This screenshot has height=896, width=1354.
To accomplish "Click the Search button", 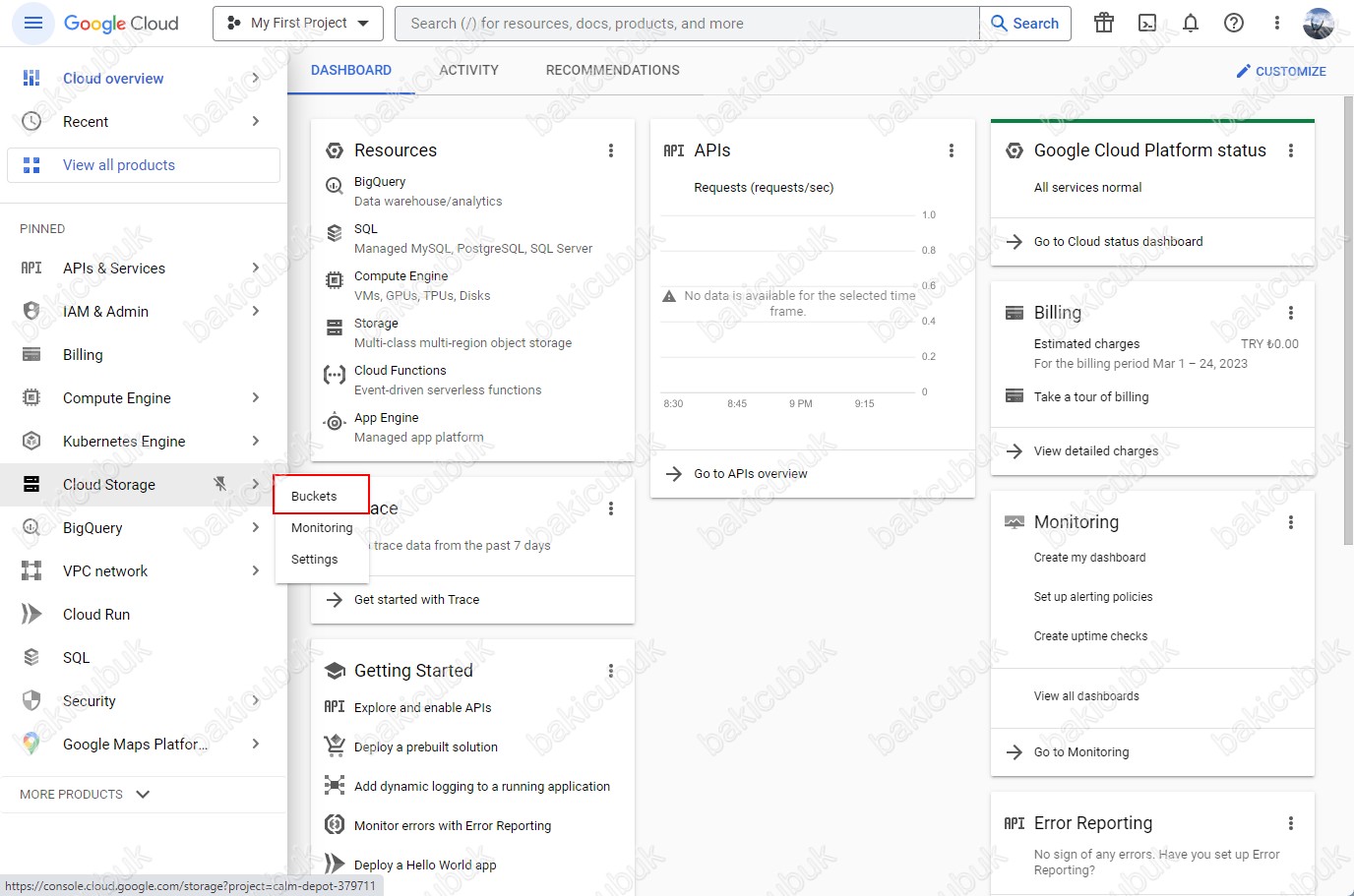I will [x=1025, y=24].
